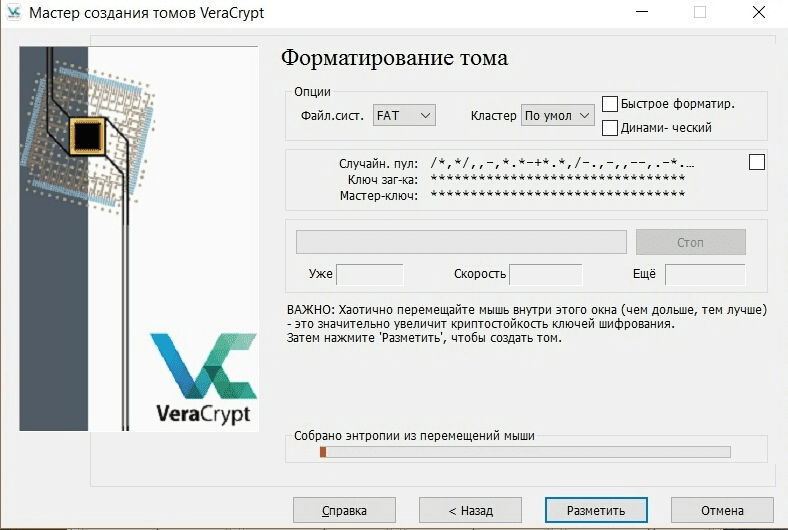This screenshot has width=788, height=530.
Task: Open the Кластер По умол dropdown
Action: (557, 116)
